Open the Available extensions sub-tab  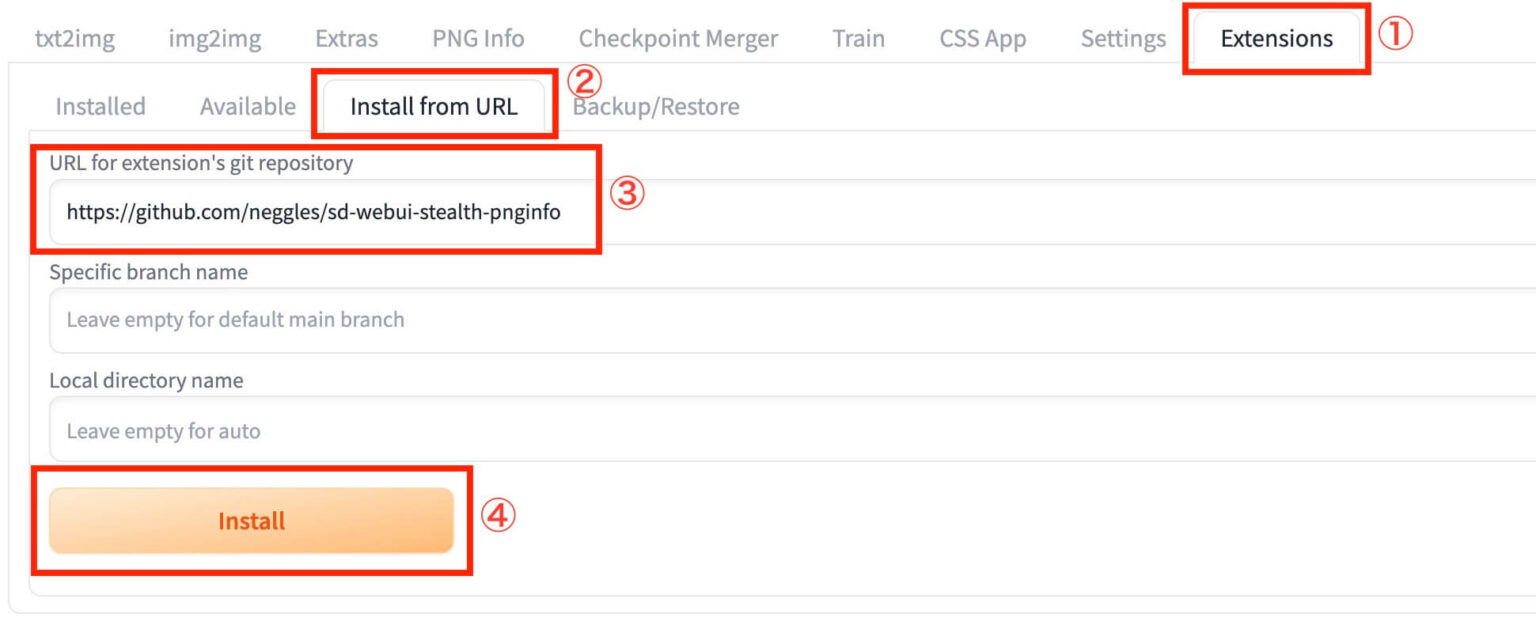247,106
